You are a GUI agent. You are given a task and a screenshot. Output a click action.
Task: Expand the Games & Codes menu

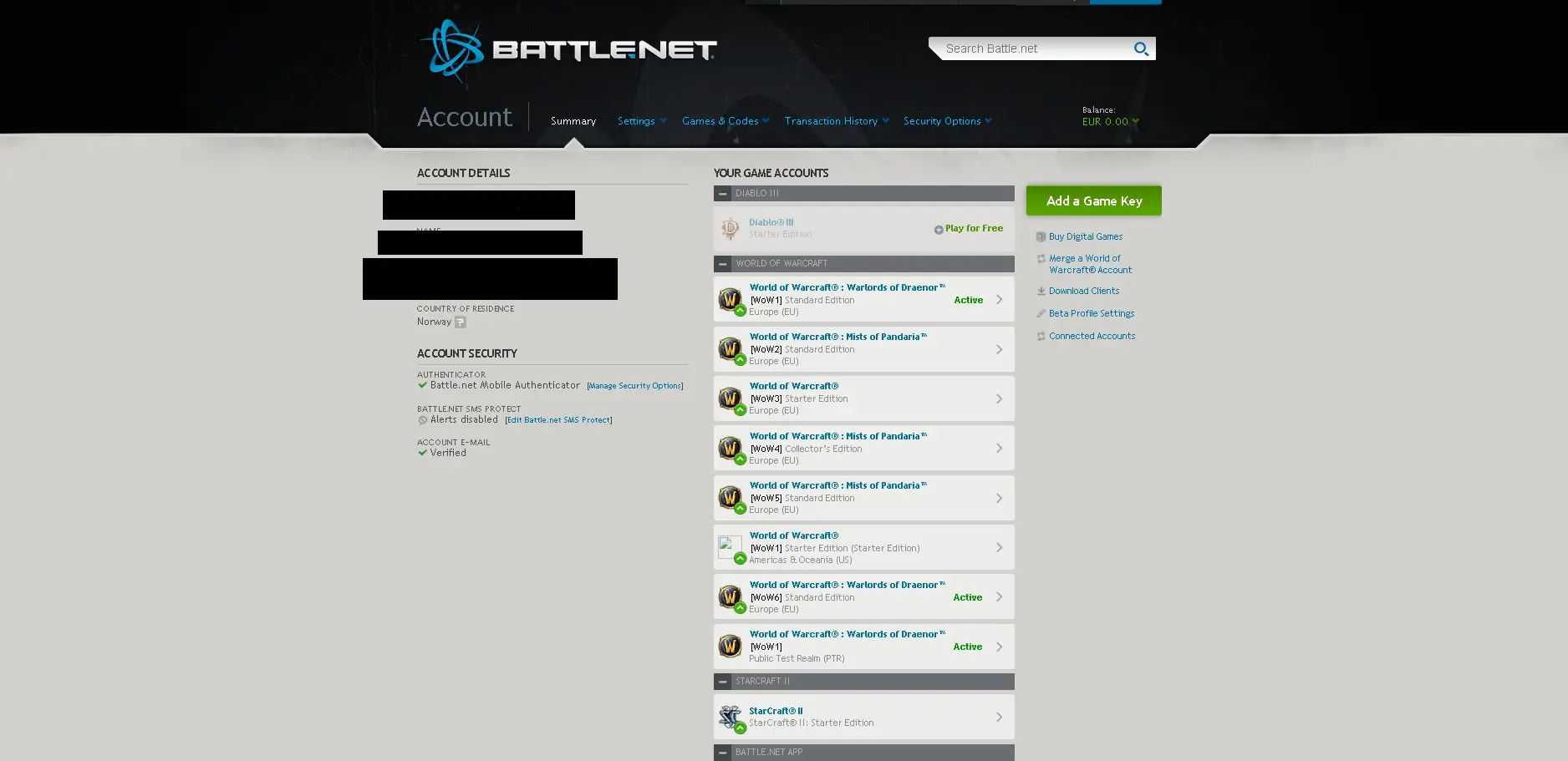[x=725, y=121]
